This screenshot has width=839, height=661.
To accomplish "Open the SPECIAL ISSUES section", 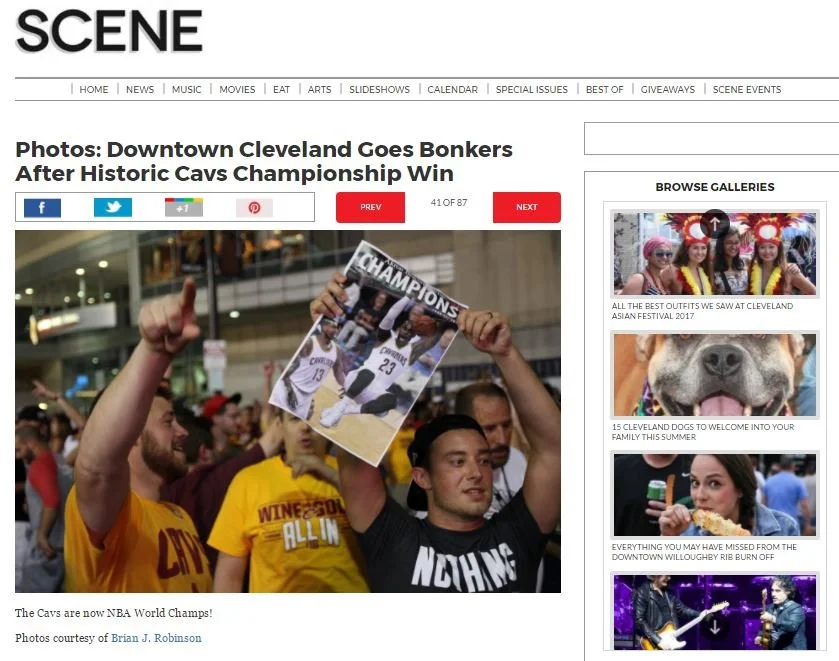I will 531,89.
